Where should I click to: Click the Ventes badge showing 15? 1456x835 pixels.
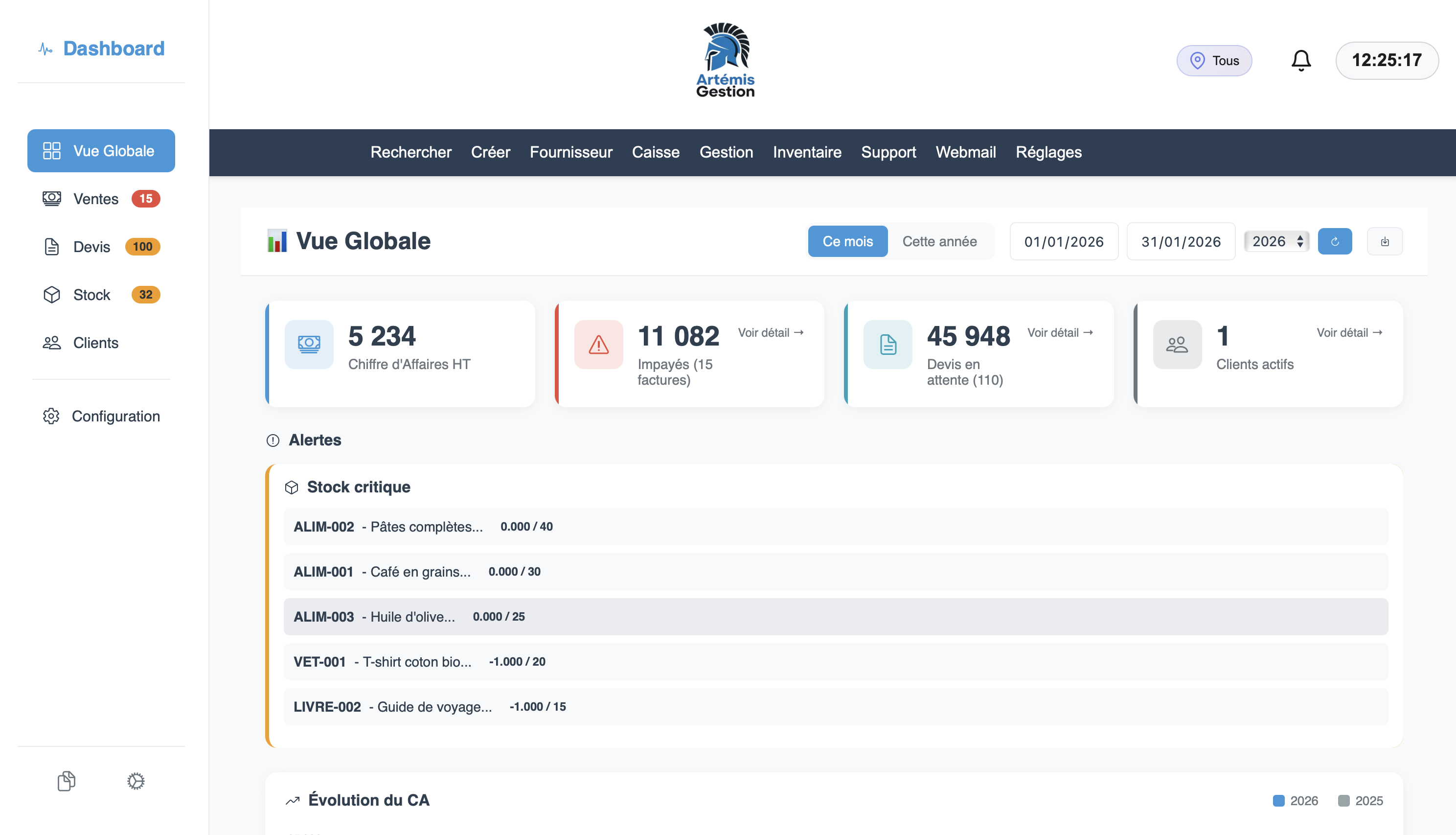pos(146,198)
